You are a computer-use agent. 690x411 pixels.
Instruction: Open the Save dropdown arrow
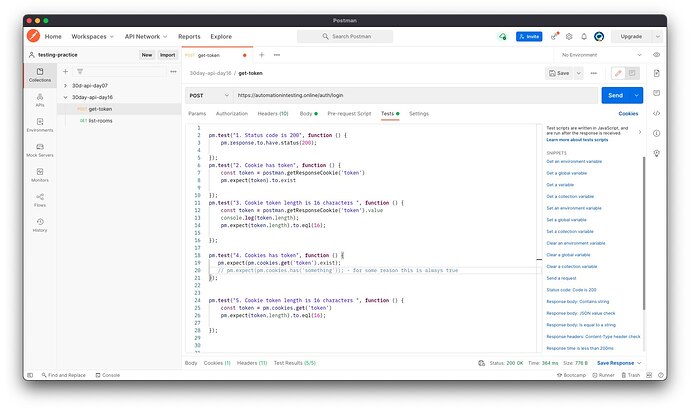579,73
